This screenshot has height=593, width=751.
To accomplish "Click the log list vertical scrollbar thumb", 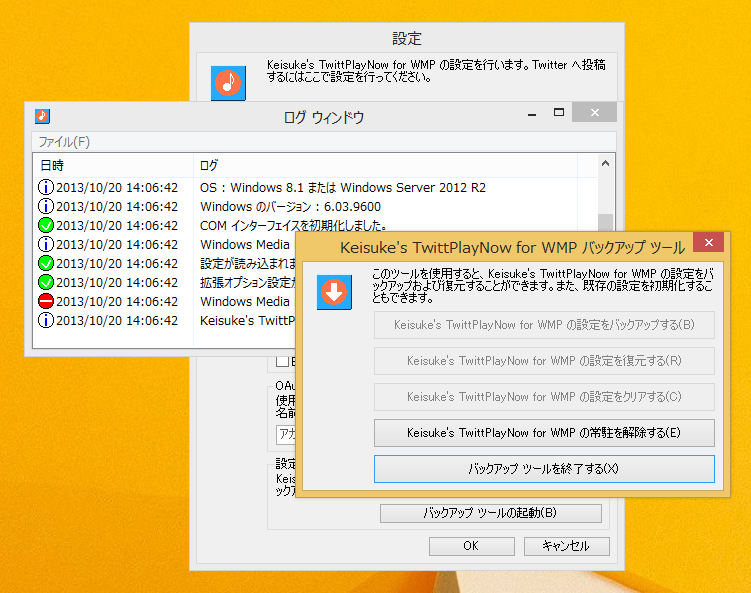I will point(605,222).
